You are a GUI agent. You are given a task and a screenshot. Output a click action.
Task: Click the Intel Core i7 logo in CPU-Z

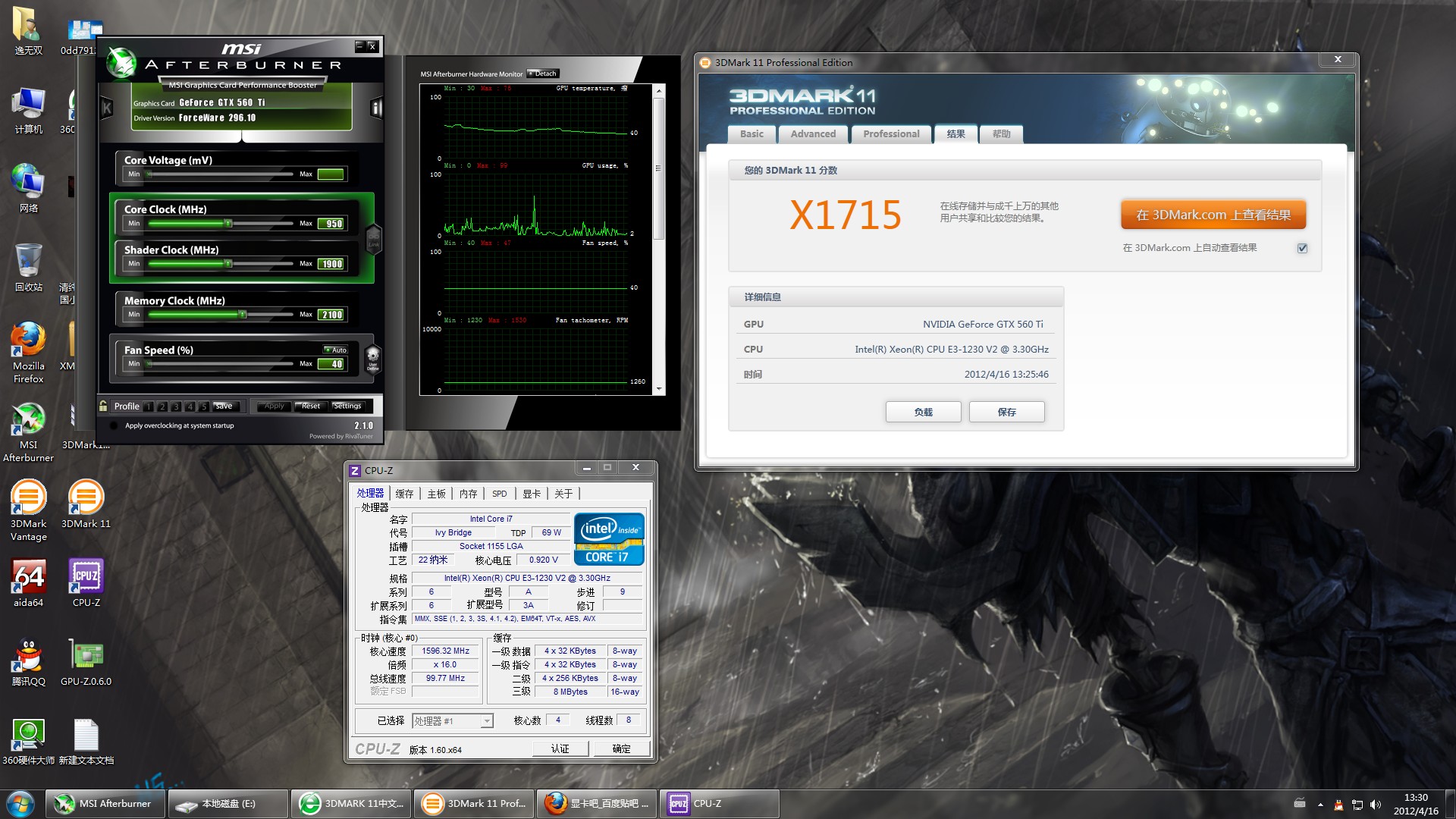tap(609, 539)
